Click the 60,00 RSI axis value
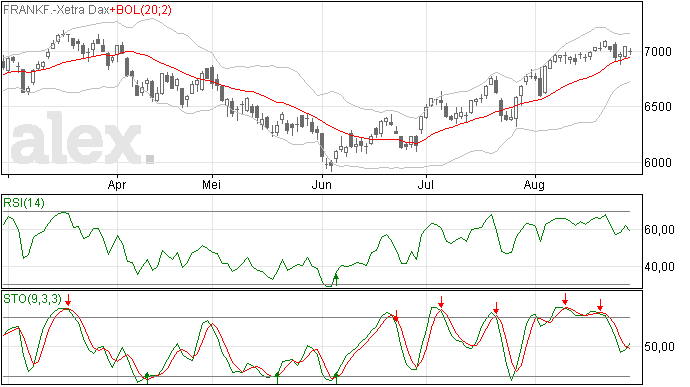 tap(659, 230)
